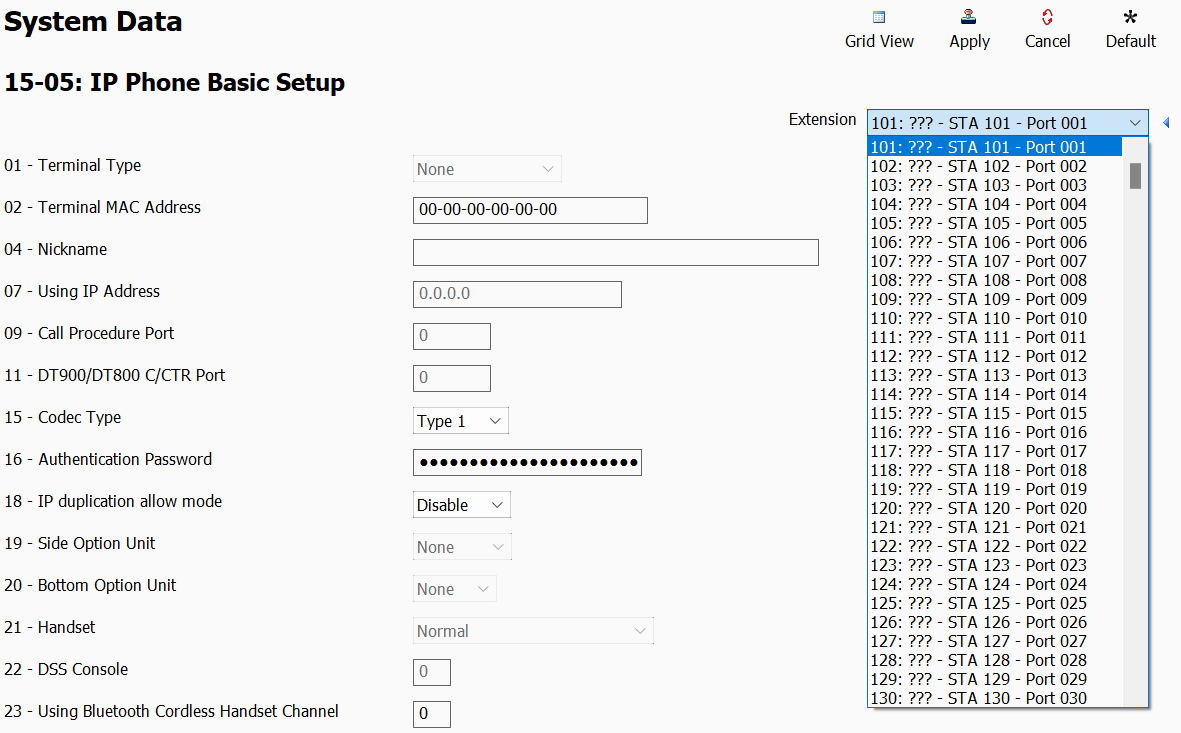Screen dimensions: 1181x733
Task: Apply the current settings
Action: [x=969, y=30]
